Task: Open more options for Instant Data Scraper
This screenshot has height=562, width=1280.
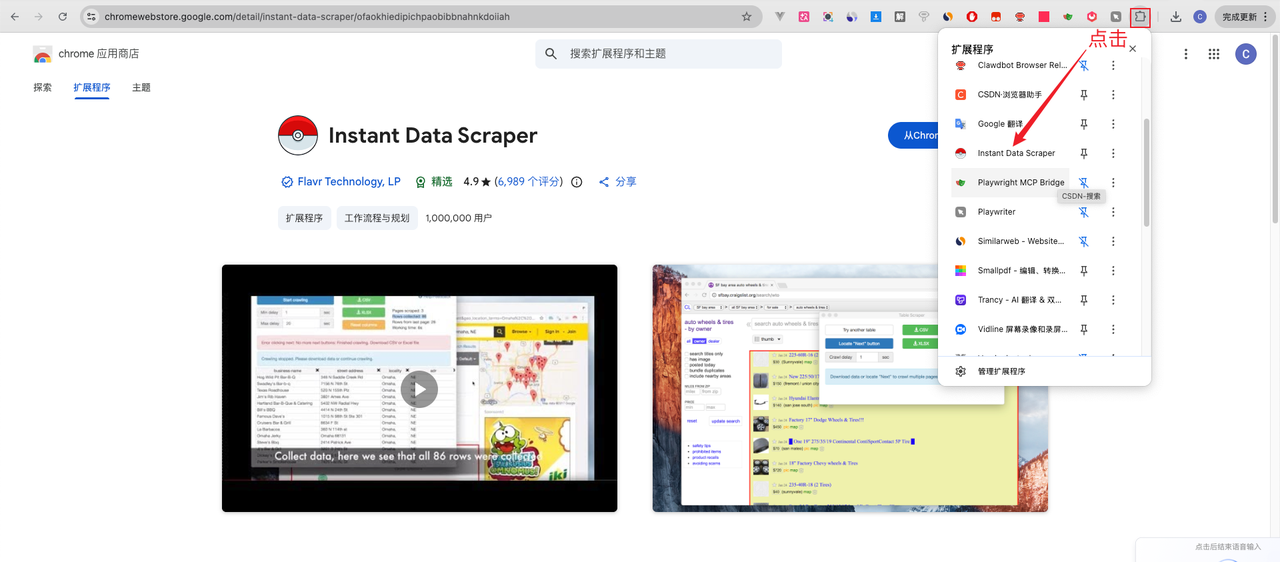Action: [x=1113, y=153]
